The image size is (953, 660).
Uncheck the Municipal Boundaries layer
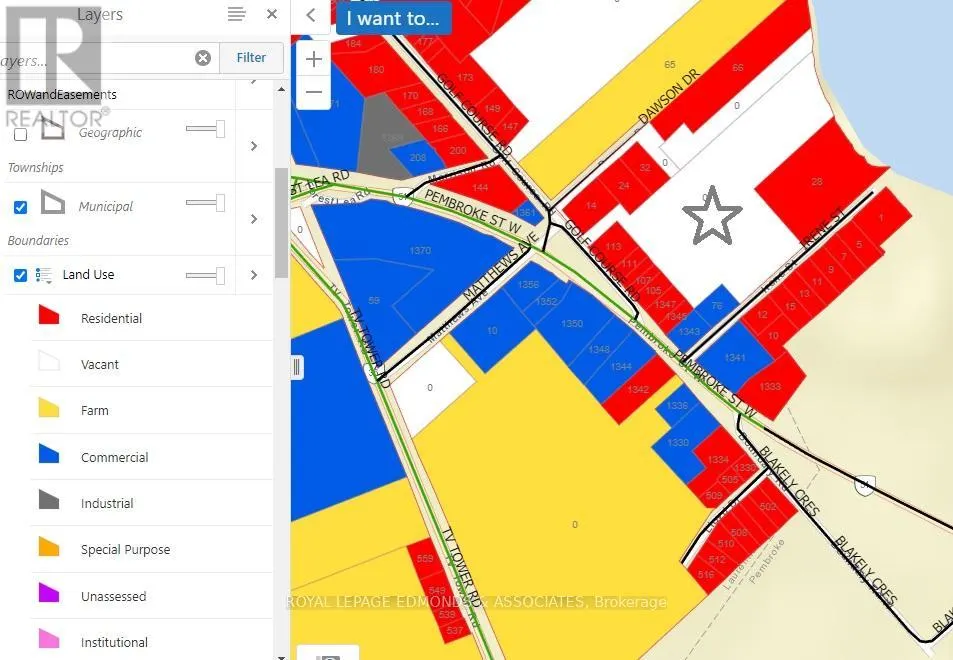21,207
